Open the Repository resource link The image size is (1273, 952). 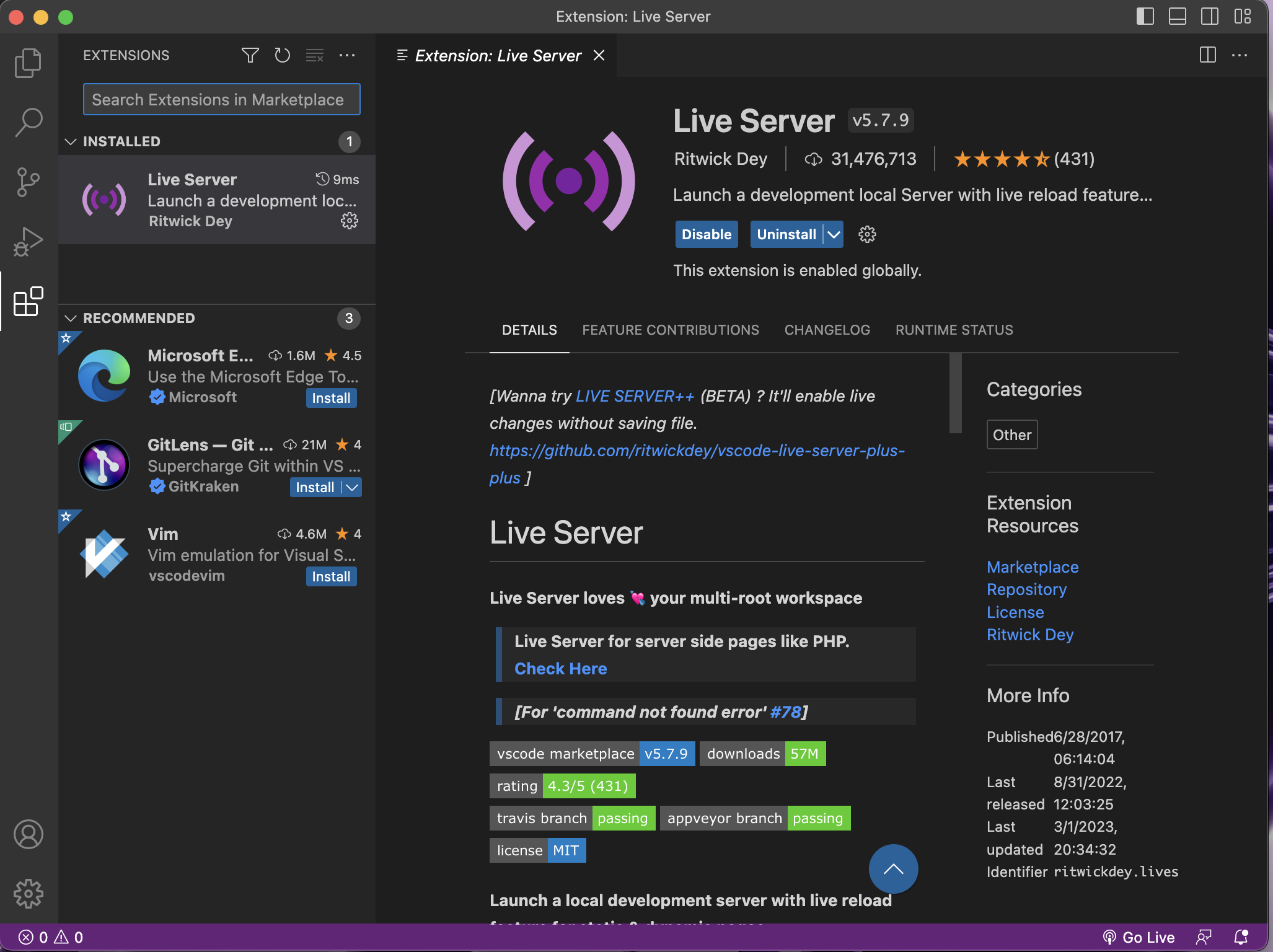point(1027,589)
